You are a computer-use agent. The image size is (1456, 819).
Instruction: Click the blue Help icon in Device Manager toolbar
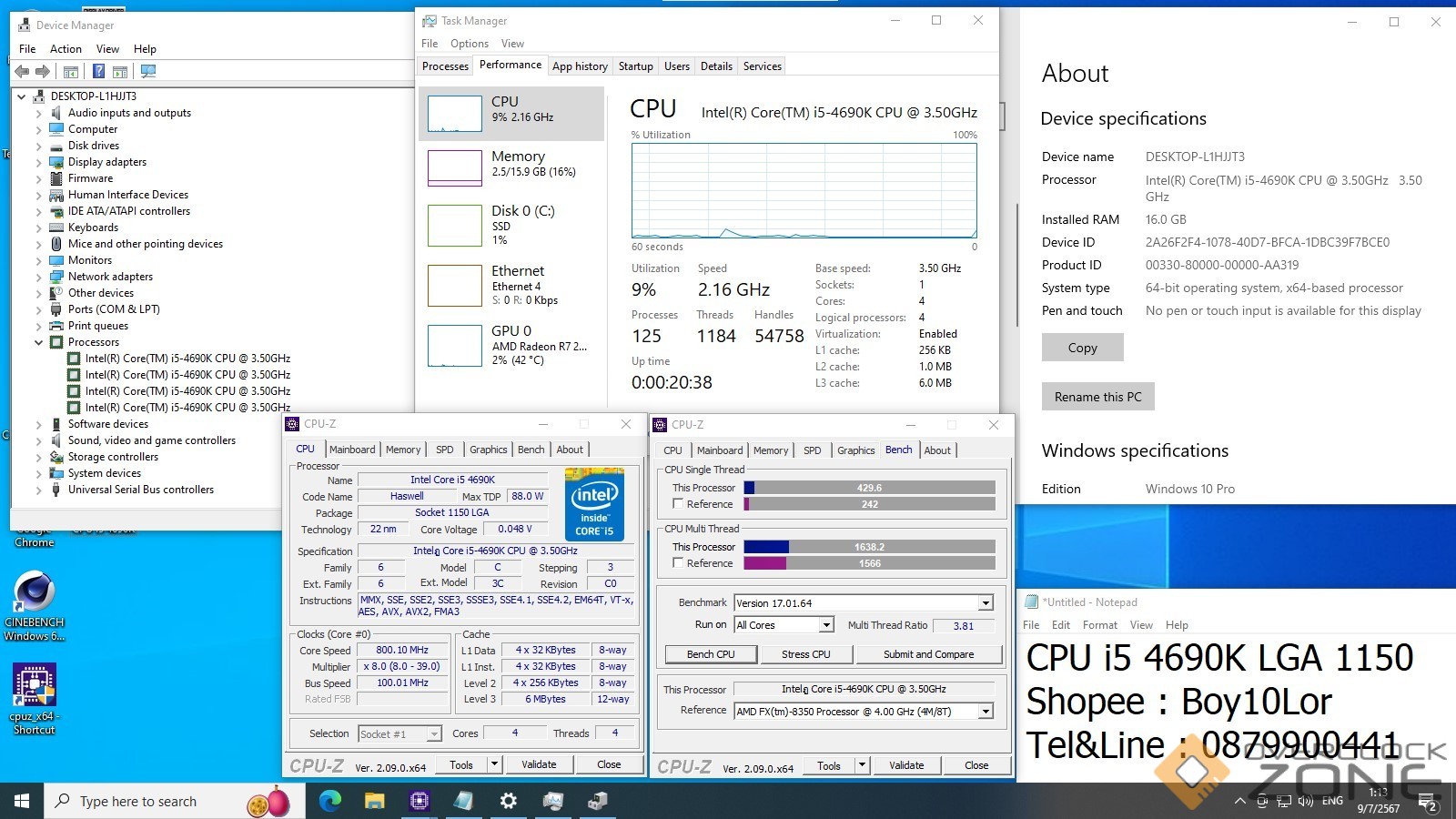coord(98,71)
